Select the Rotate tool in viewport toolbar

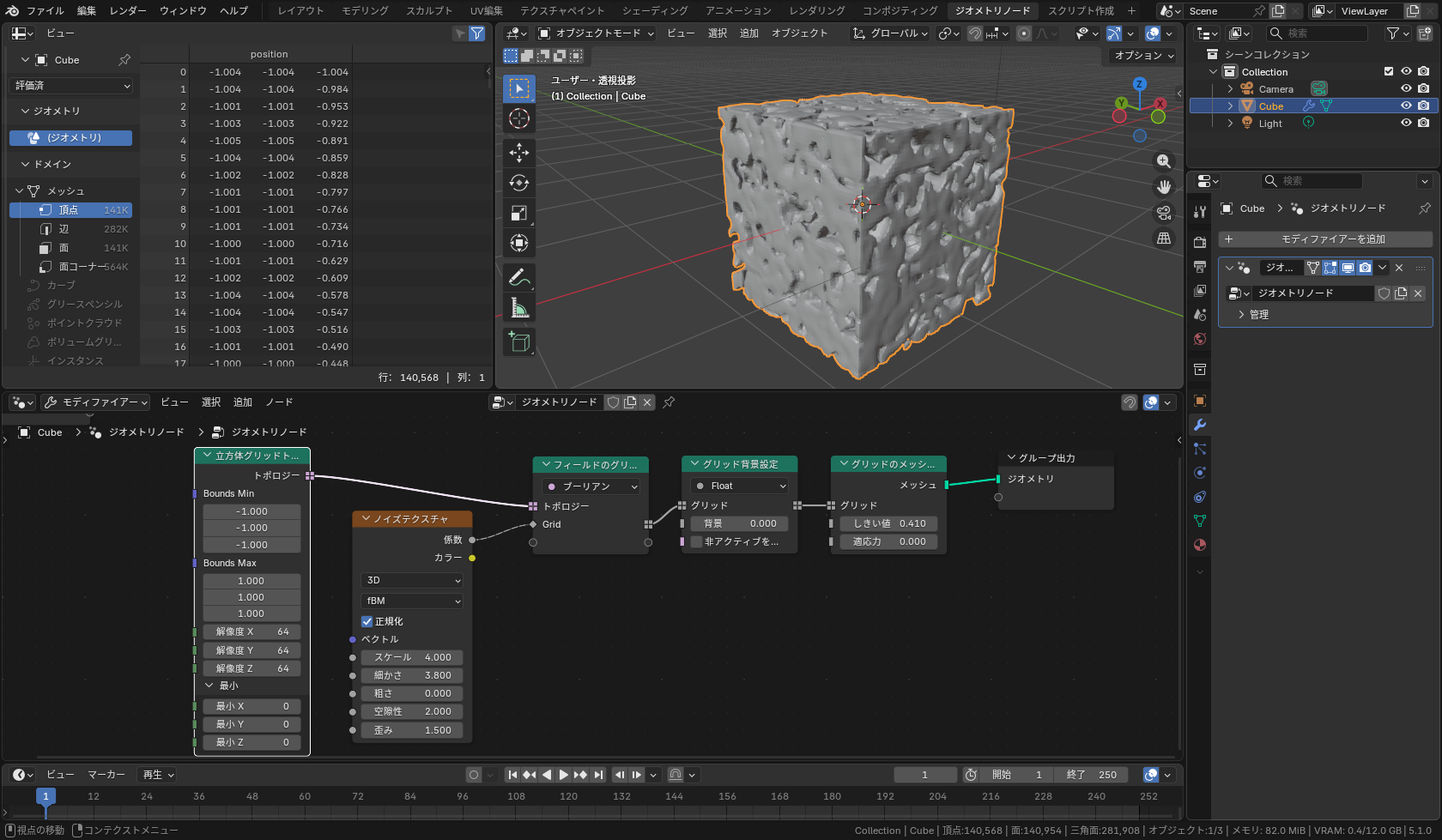coord(519,183)
